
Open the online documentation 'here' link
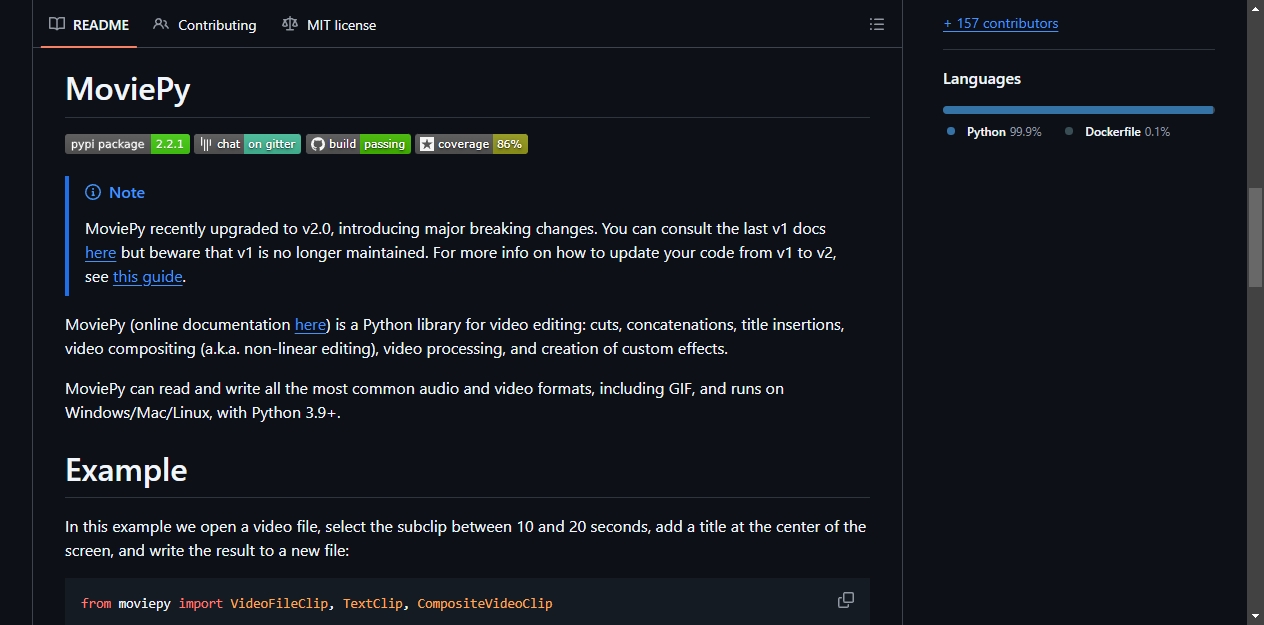(310, 325)
